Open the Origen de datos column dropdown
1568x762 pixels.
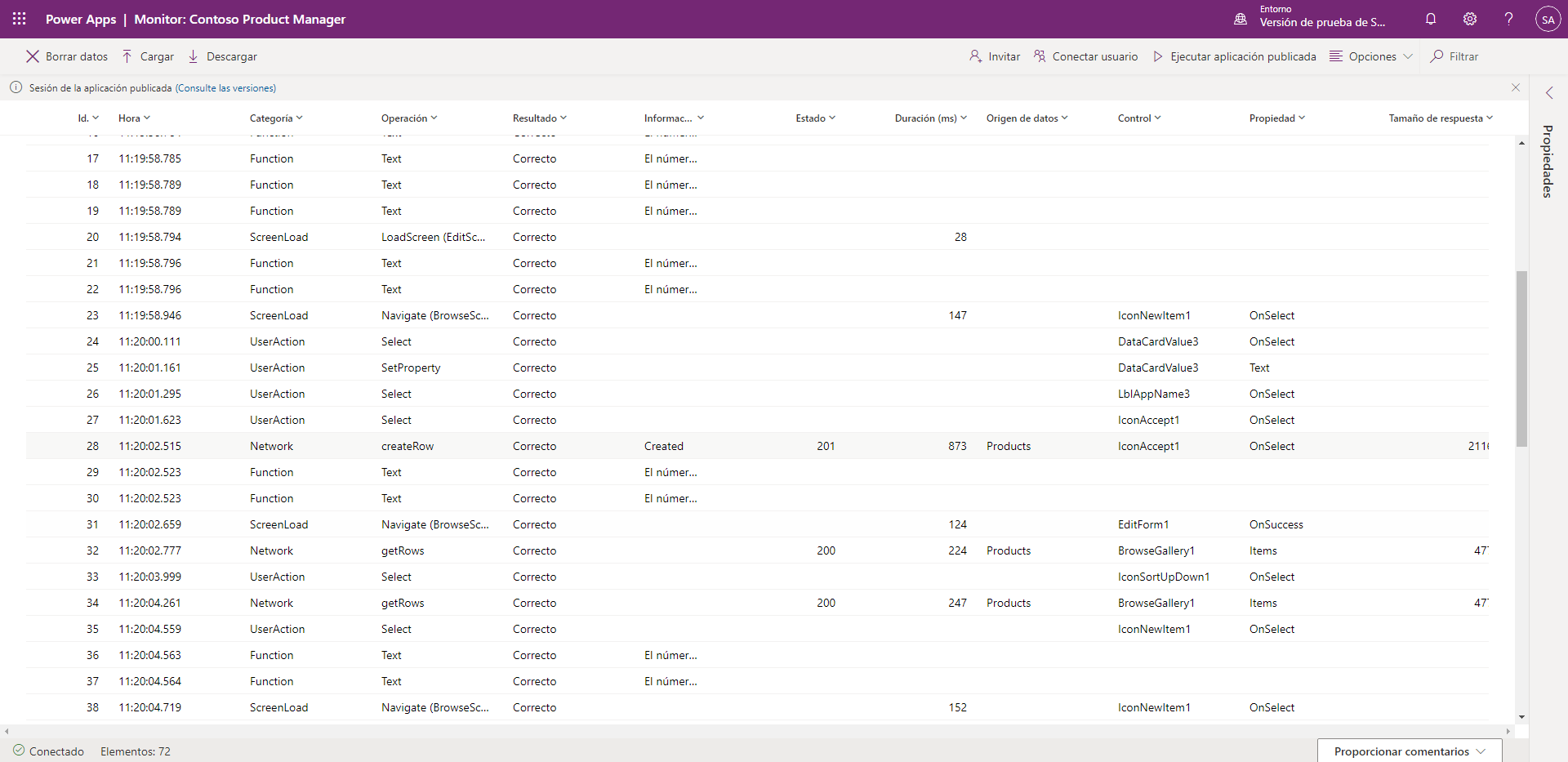click(1065, 118)
